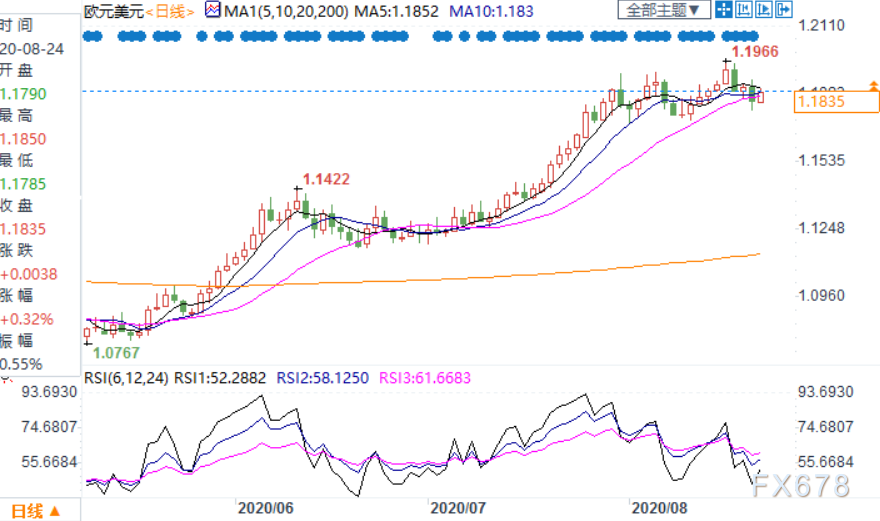Click the 1.1422 peak price marker
This screenshot has height=521, width=880.
click(x=326, y=179)
